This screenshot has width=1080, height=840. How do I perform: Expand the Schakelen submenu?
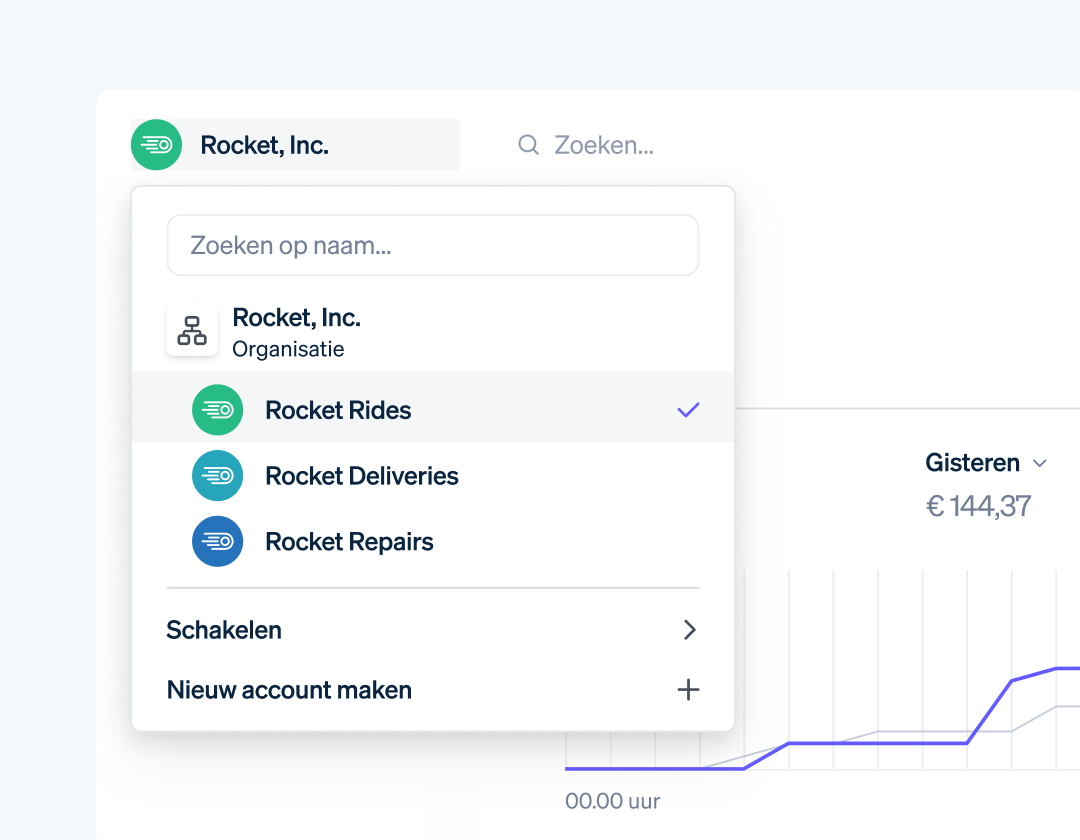pyautogui.click(x=689, y=630)
